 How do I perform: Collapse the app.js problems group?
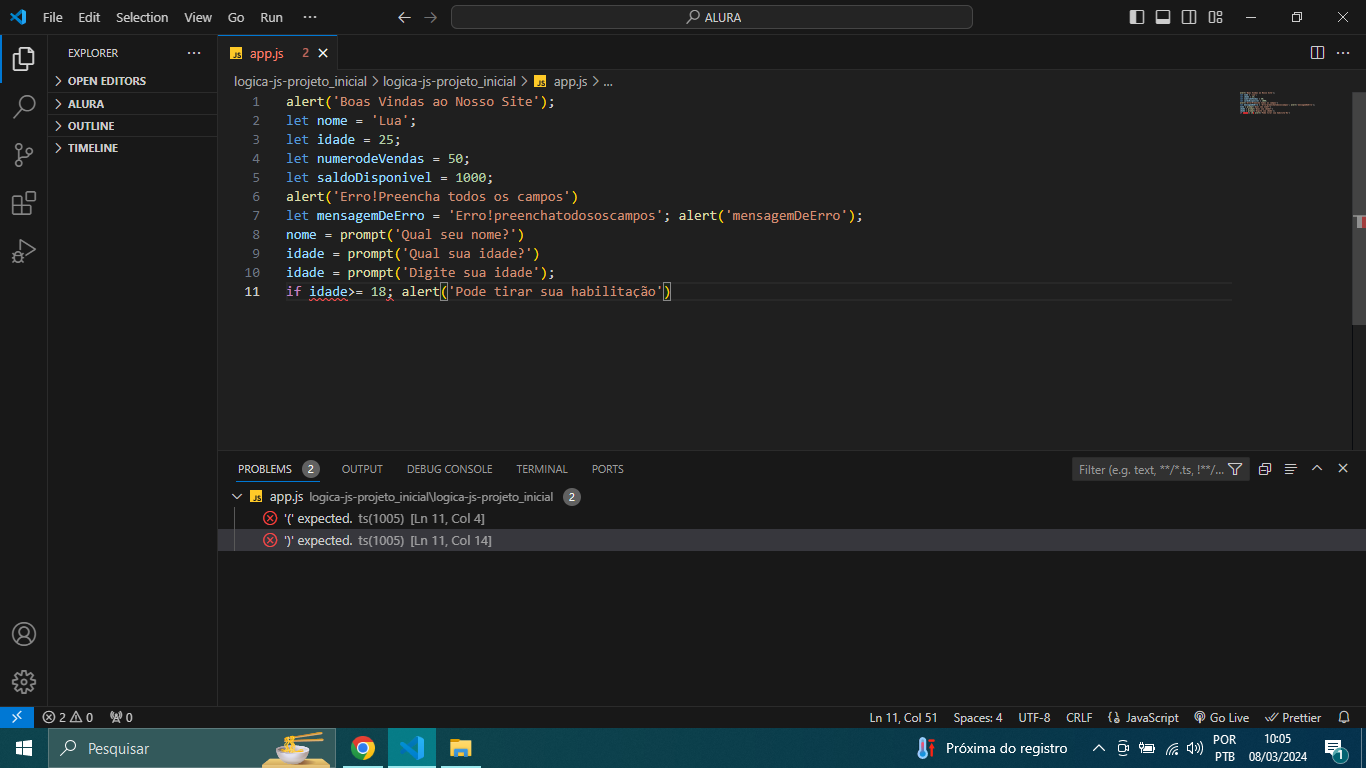237,497
